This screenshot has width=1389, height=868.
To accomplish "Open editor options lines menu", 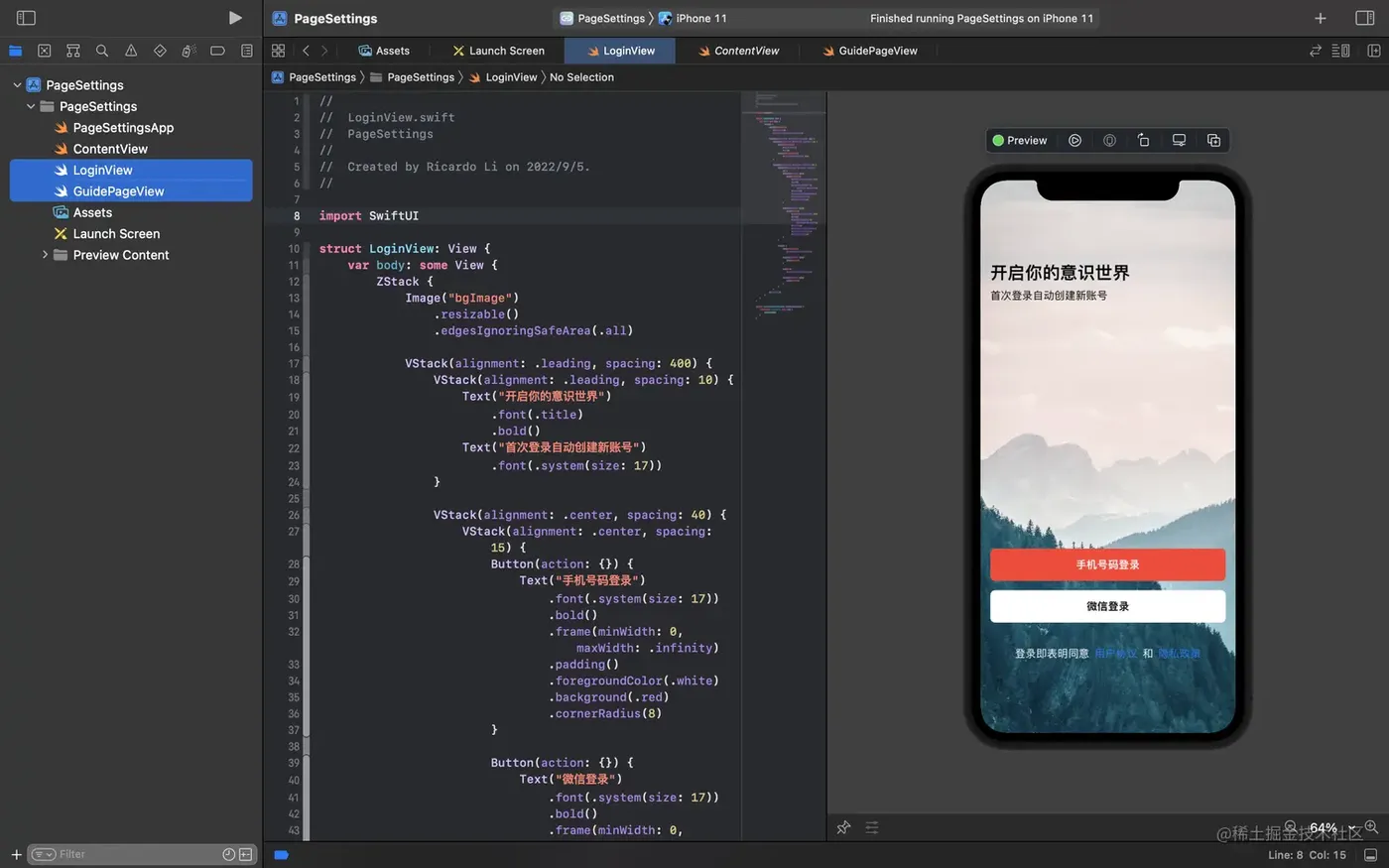I will 1340,51.
